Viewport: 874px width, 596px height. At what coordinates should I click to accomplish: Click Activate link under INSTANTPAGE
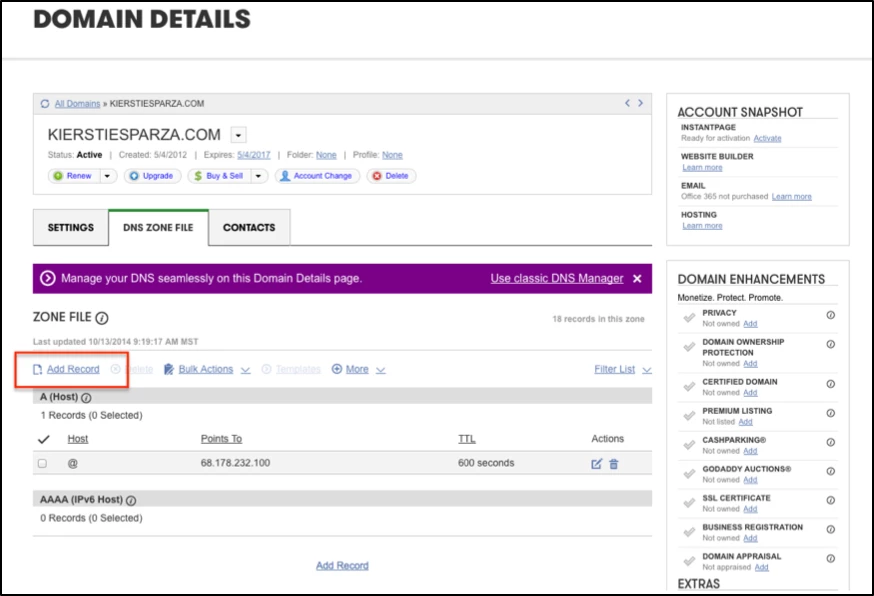tap(767, 138)
